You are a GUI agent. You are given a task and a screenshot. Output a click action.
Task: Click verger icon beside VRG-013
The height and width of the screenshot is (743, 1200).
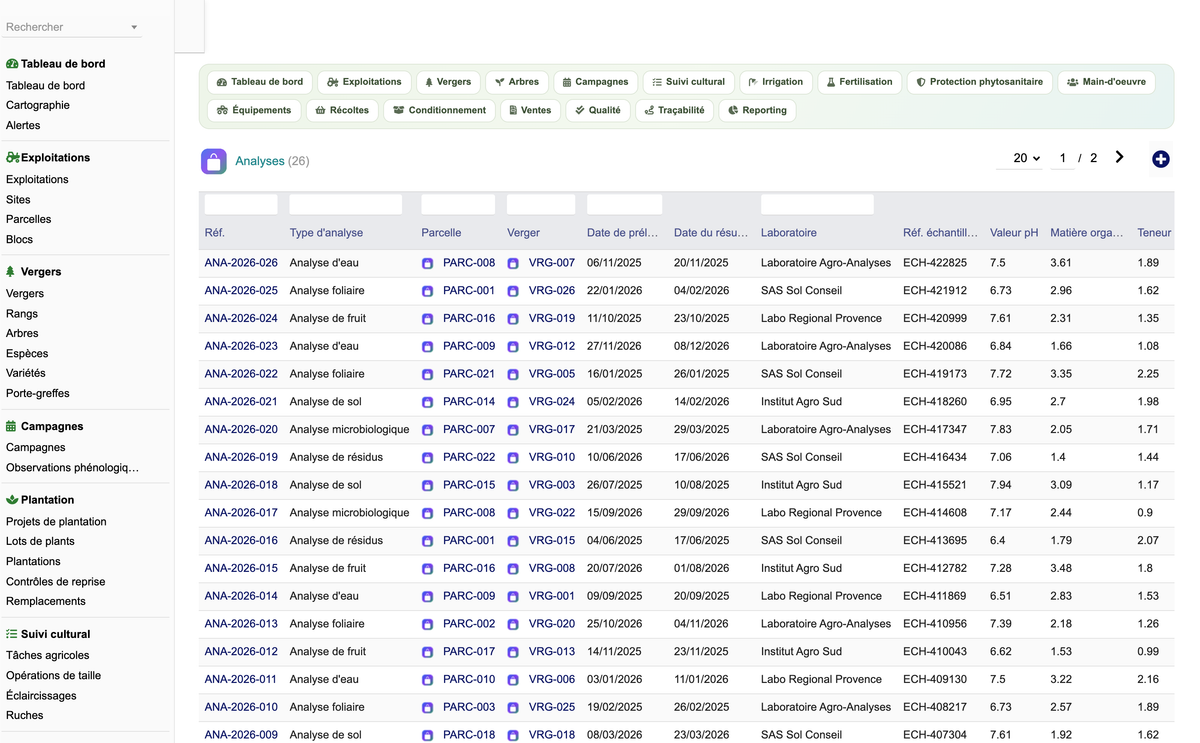tap(513, 652)
